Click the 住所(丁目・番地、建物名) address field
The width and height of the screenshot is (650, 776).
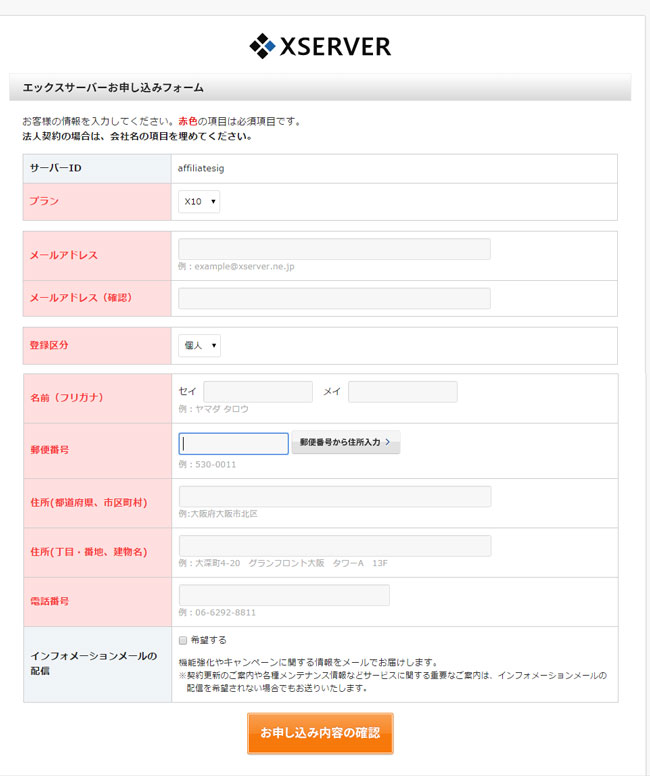click(334, 546)
